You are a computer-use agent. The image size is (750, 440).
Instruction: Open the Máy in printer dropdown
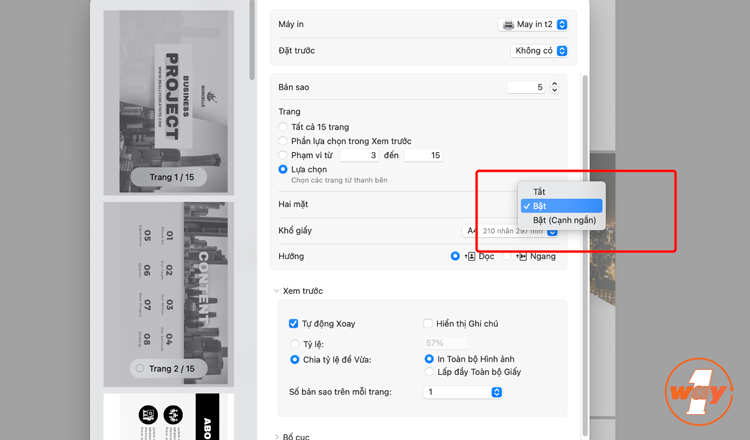coord(533,24)
